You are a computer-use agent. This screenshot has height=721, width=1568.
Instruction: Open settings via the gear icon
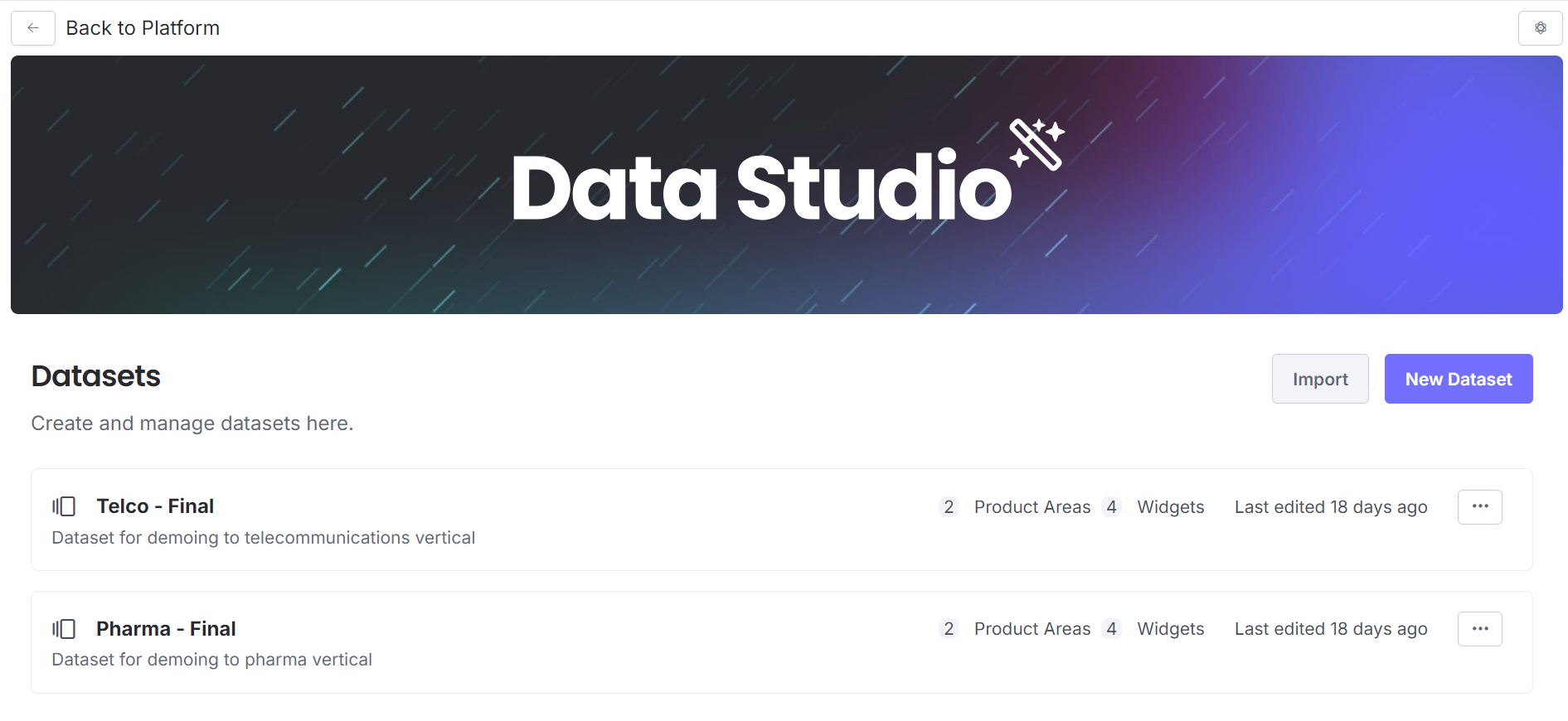point(1540,28)
